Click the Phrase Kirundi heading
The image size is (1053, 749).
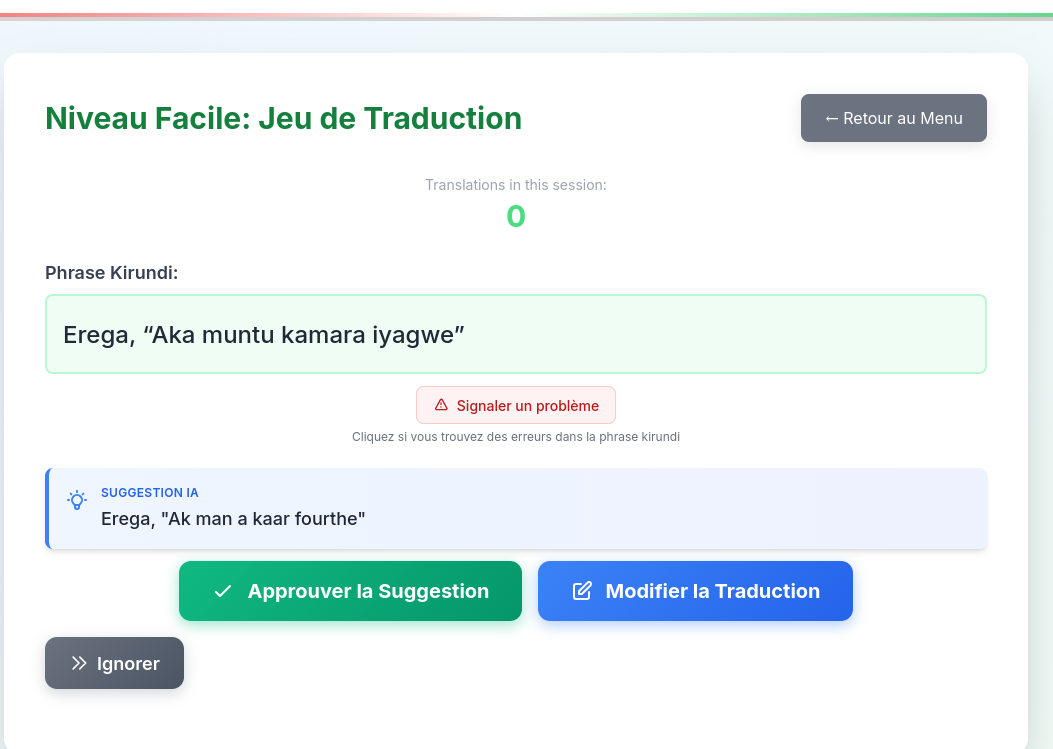(110, 272)
